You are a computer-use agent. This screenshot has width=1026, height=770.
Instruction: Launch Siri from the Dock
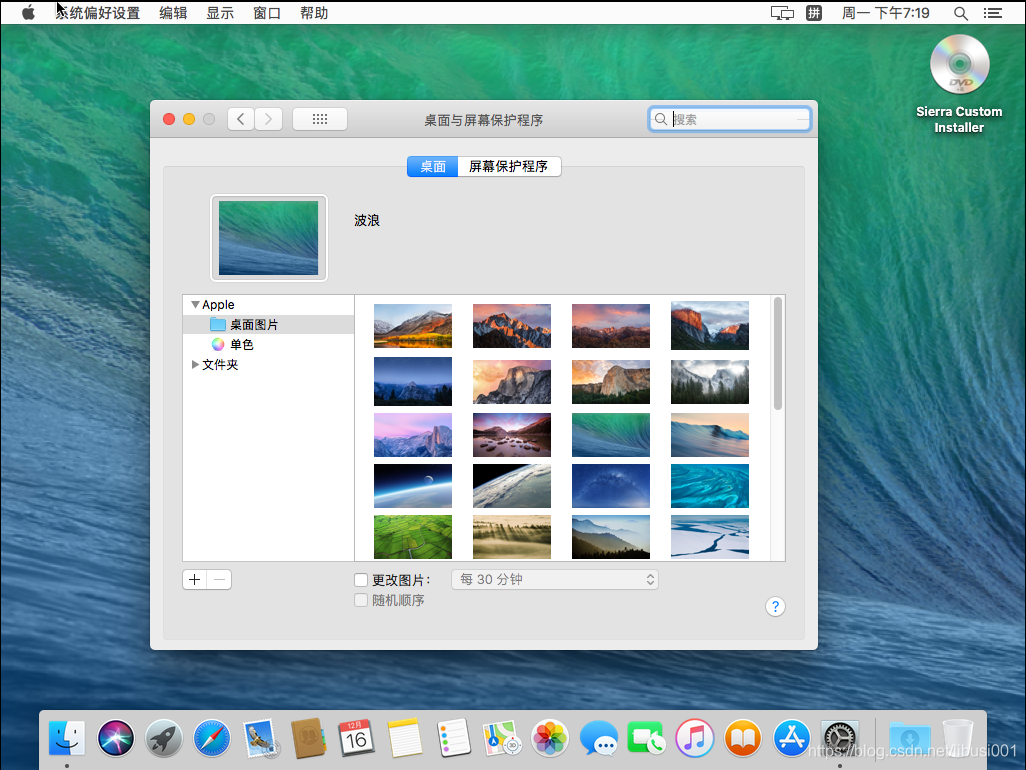116,739
